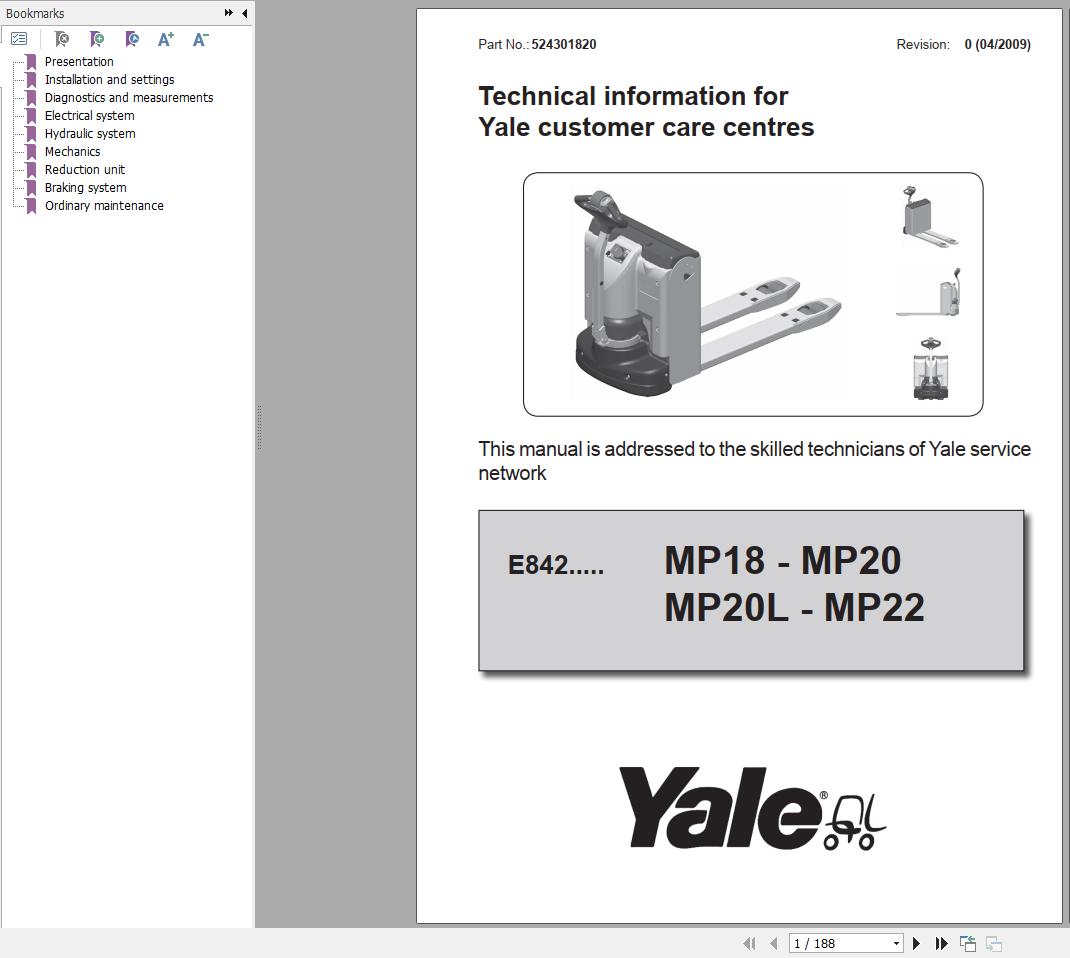Open the Diagnostics and measurements bookmark
Image resolution: width=1070 pixels, height=958 pixels.
(129, 98)
